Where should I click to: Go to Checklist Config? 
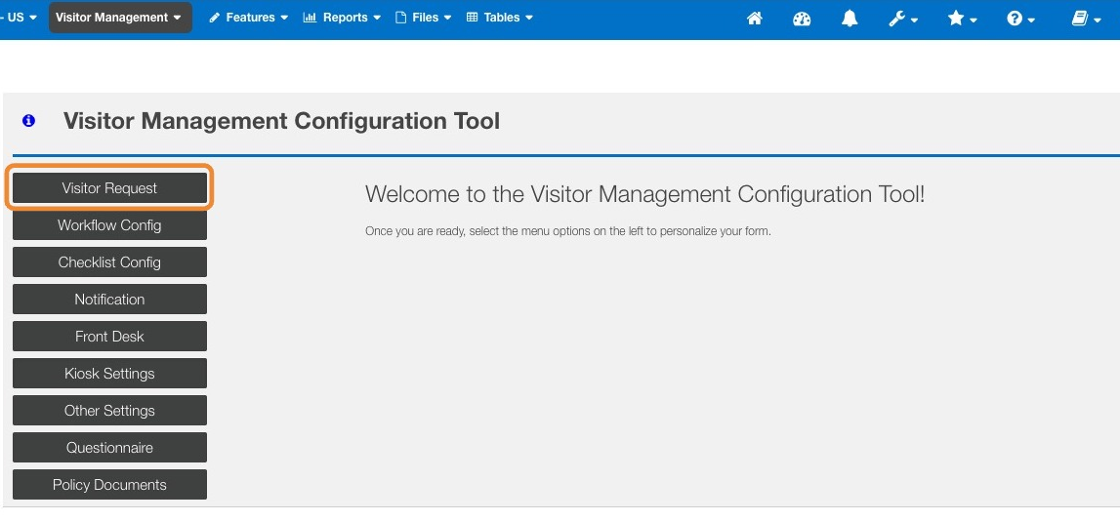pos(110,262)
